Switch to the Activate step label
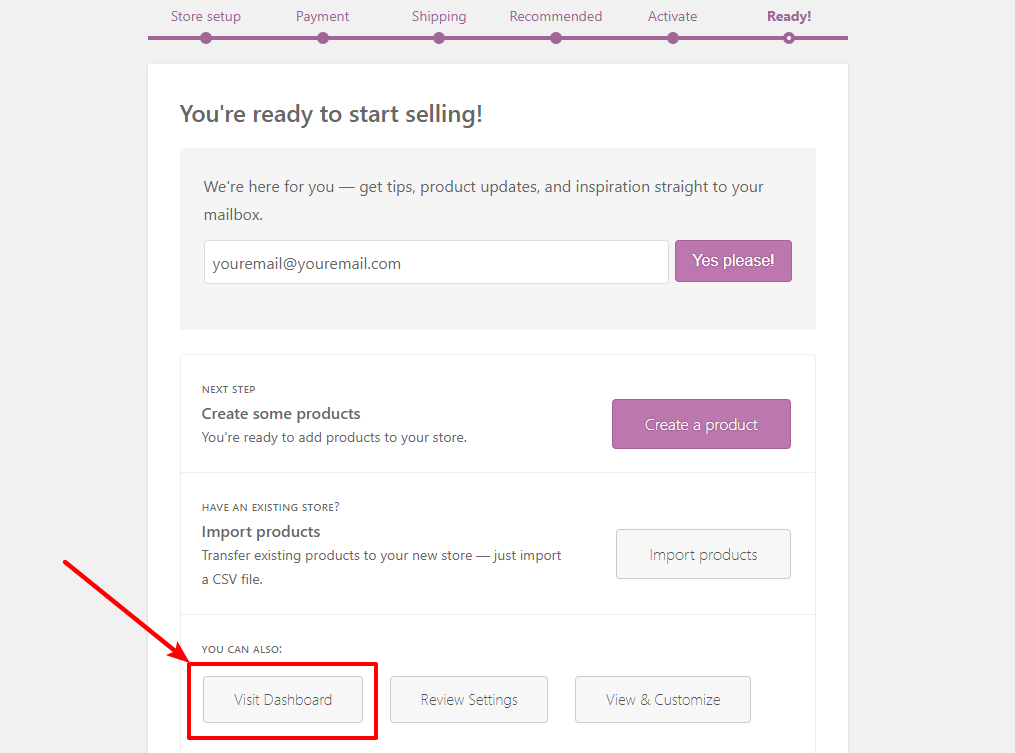The image size is (1015, 753). tap(673, 16)
